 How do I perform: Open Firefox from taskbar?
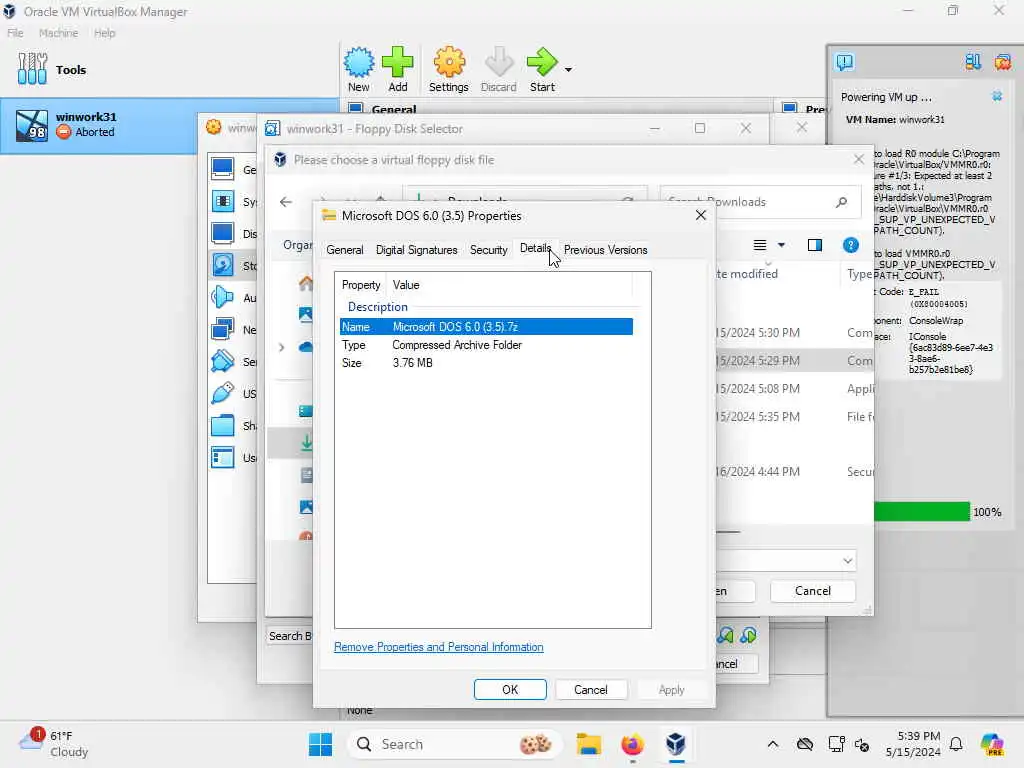pyautogui.click(x=632, y=744)
